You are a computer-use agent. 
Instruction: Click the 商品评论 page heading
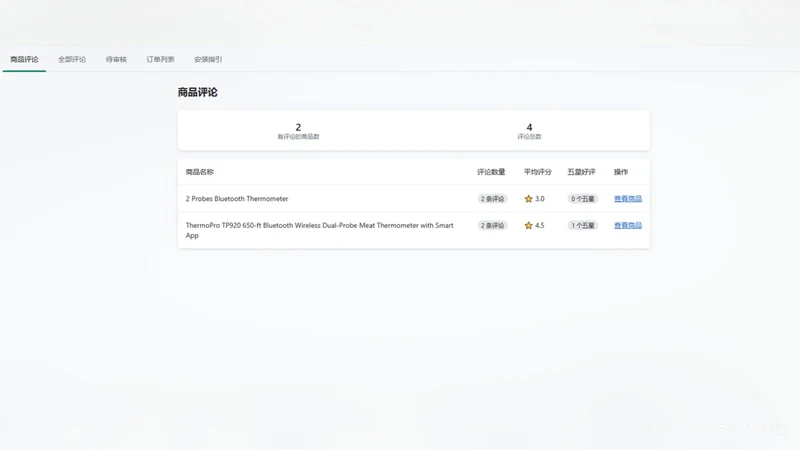(x=197, y=92)
